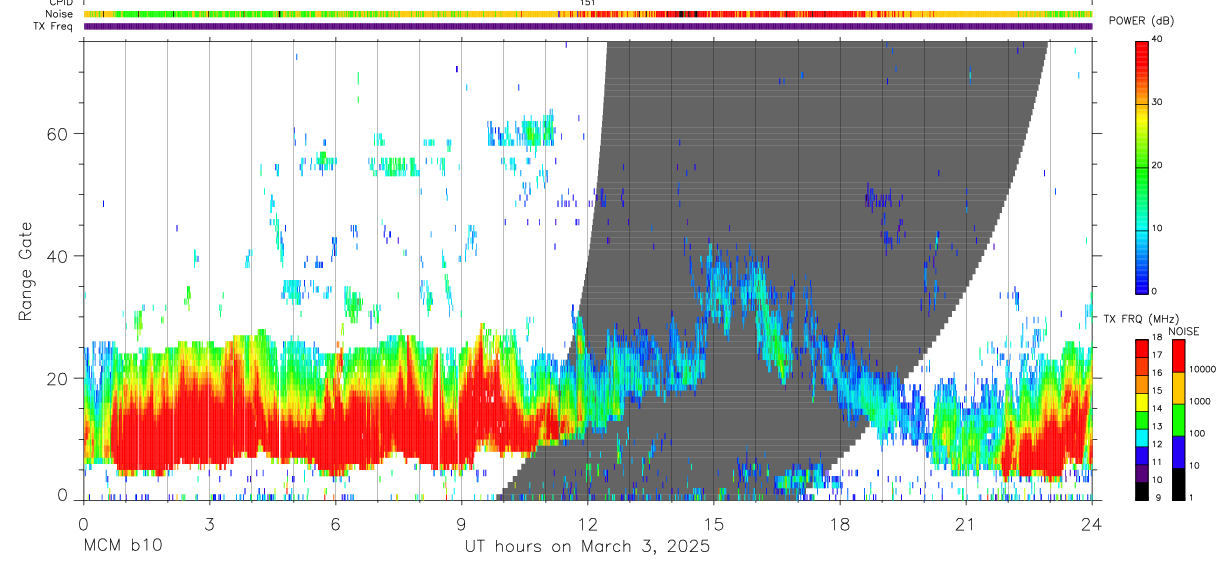
Task: Click the '100' label on the noise scale
Action: (x=1197, y=433)
